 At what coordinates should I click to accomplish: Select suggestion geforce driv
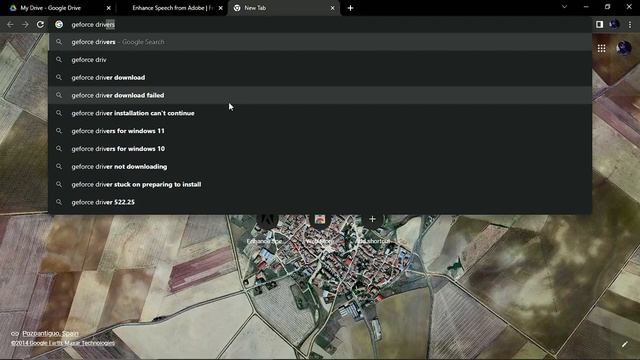coord(320,60)
